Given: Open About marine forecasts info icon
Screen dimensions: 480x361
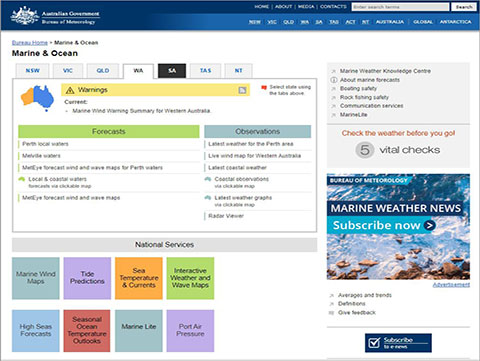Looking at the screenshot, I should point(333,80).
